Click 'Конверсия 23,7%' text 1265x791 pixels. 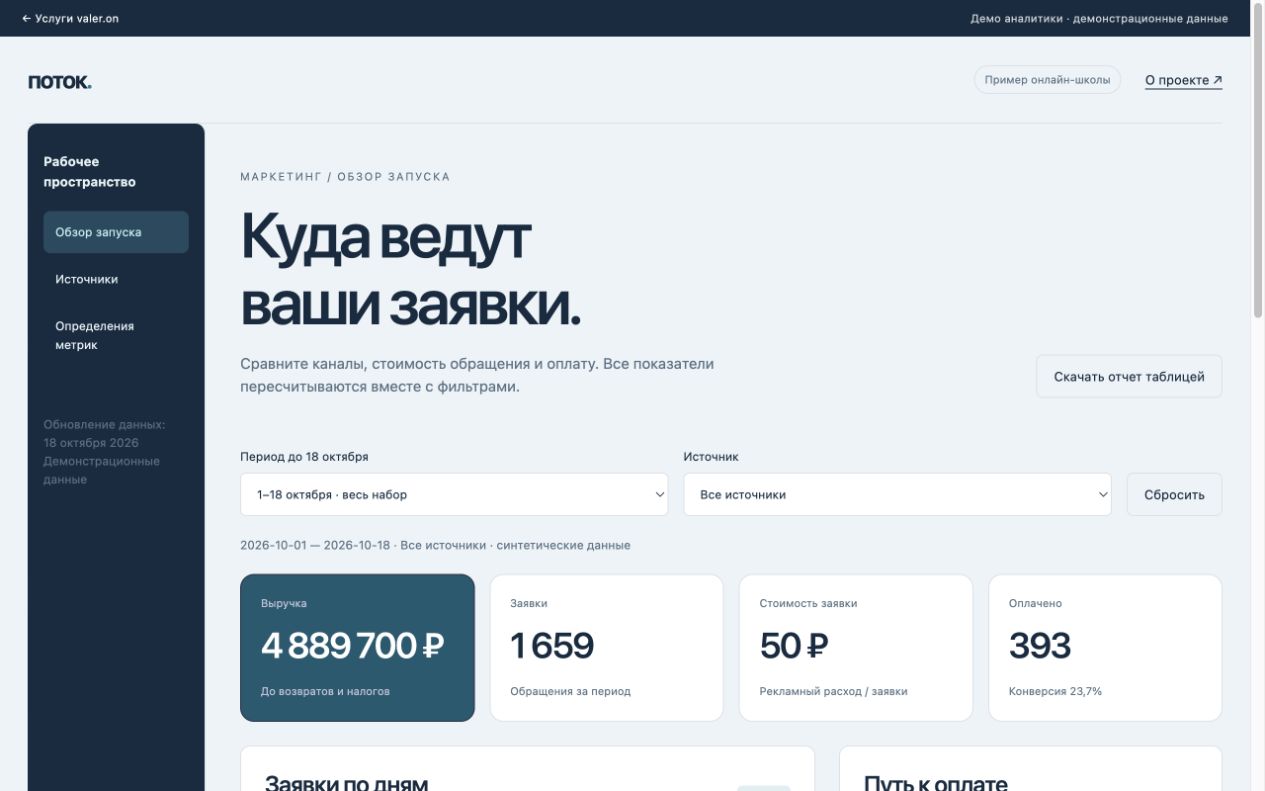tap(1055, 691)
